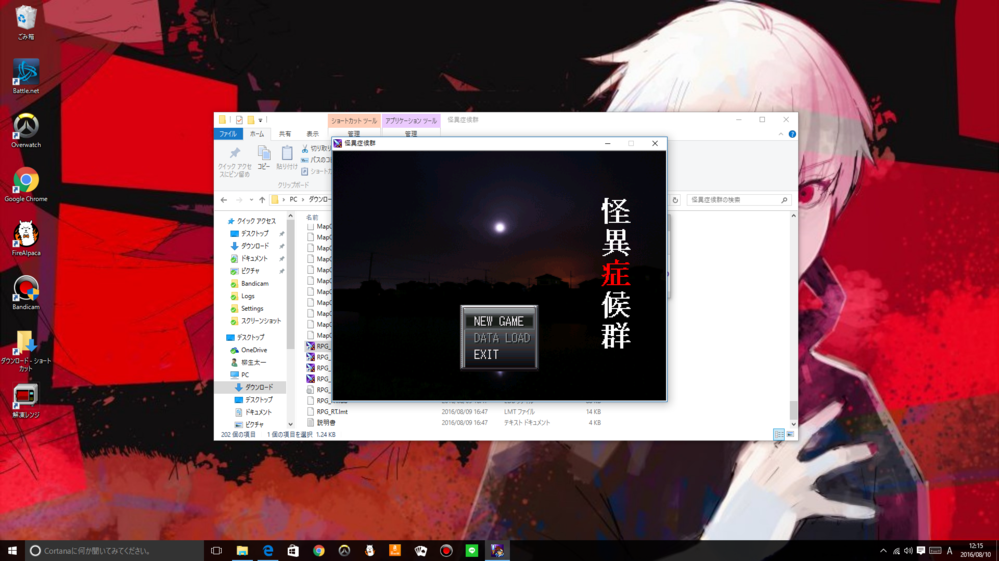Select スクリーンショット in the navigation pane
This screenshot has width=999, height=561.
tap(256, 321)
